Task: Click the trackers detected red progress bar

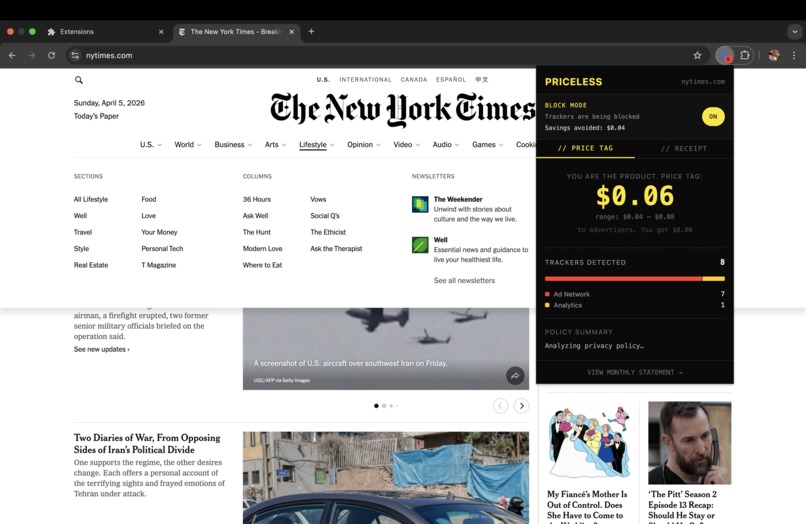Action: coord(623,279)
